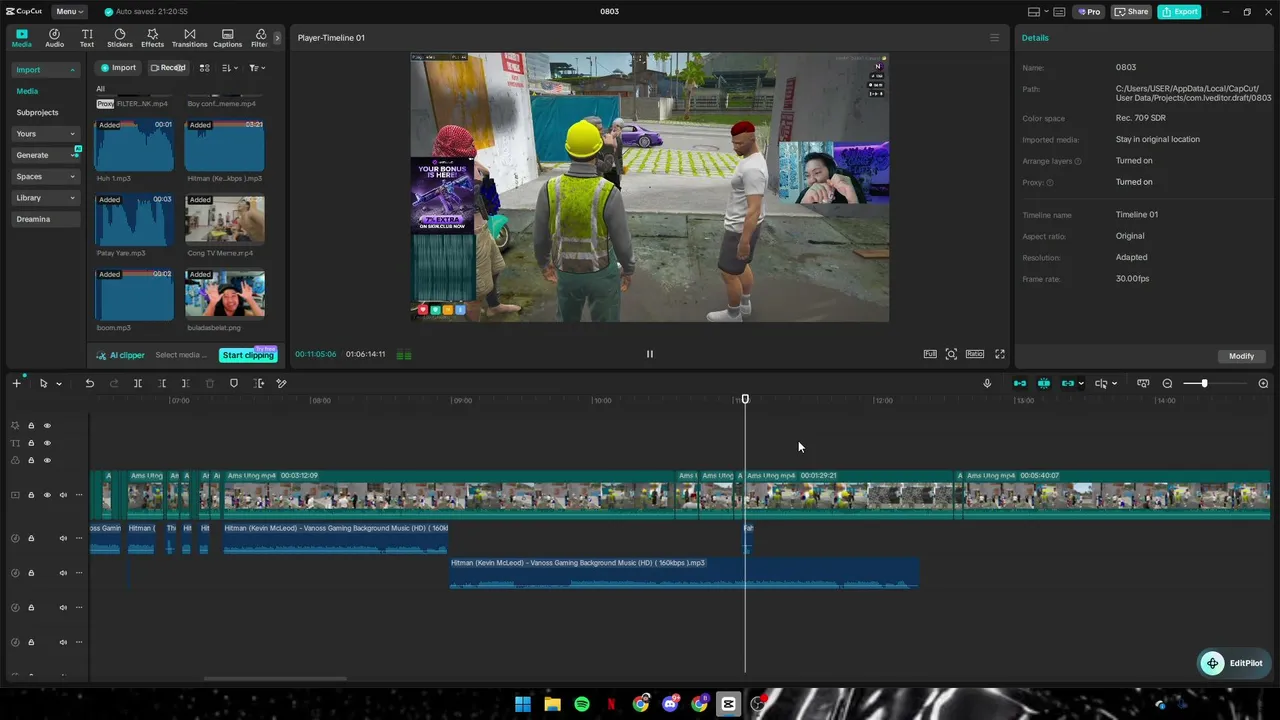Viewport: 1280px width, 720px height.
Task: Click the Share button
Action: pos(1132,12)
